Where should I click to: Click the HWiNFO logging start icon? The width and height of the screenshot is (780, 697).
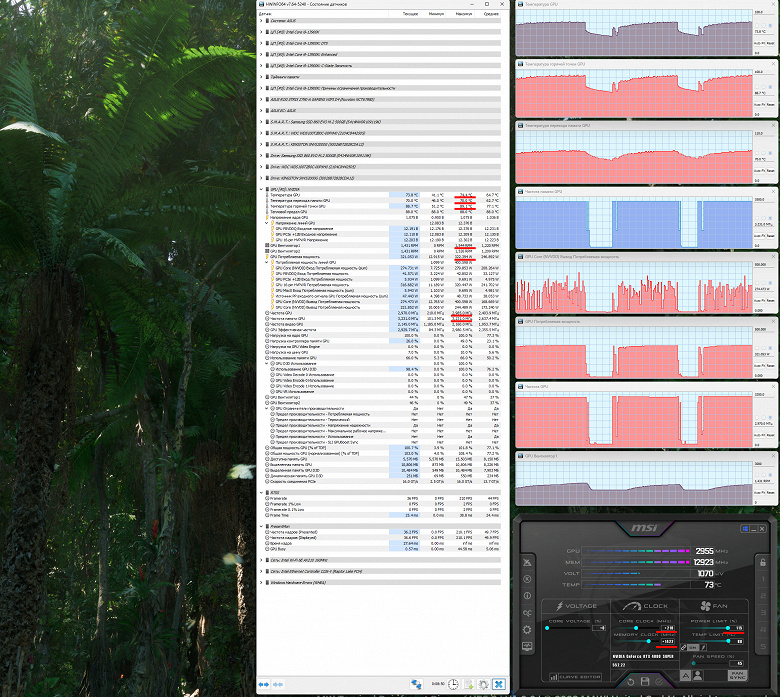point(469,685)
